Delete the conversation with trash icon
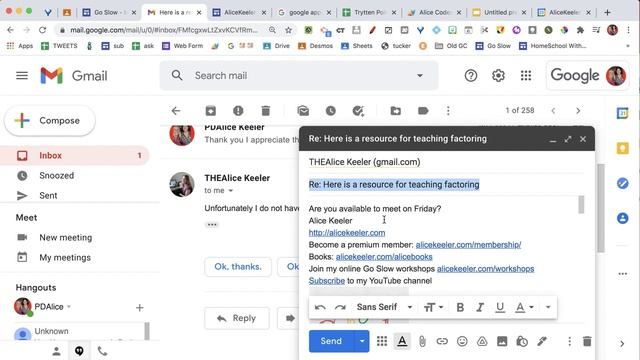The width and height of the screenshot is (640, 360). pos(266,111)
